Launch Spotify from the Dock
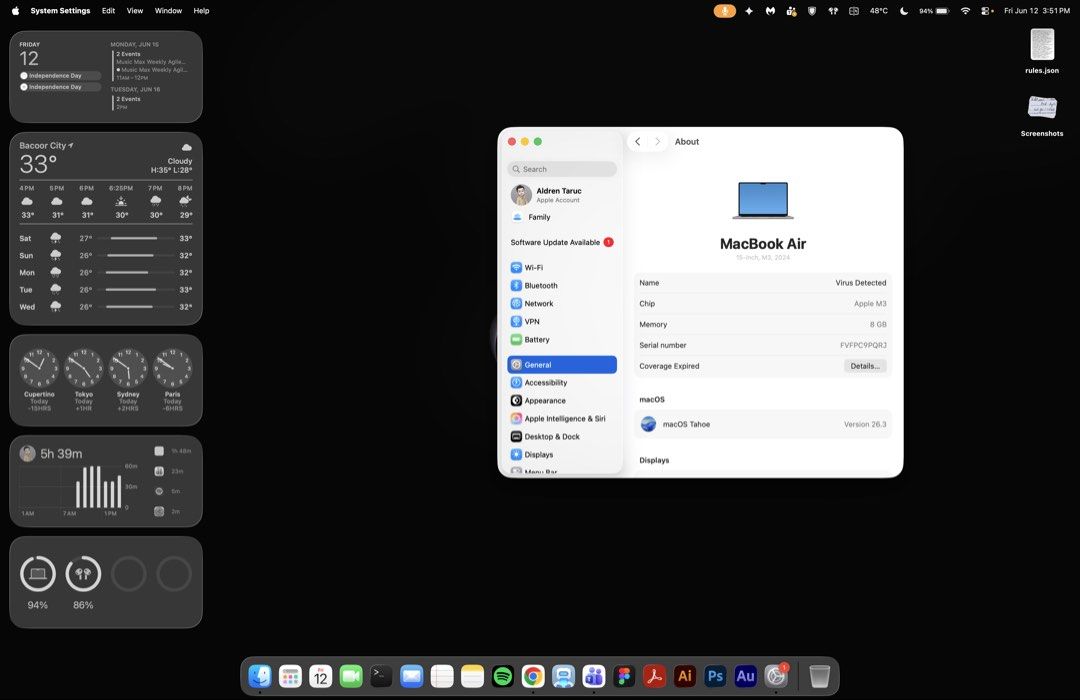Viewport: 1080px width, 700px height. point(502,677)
